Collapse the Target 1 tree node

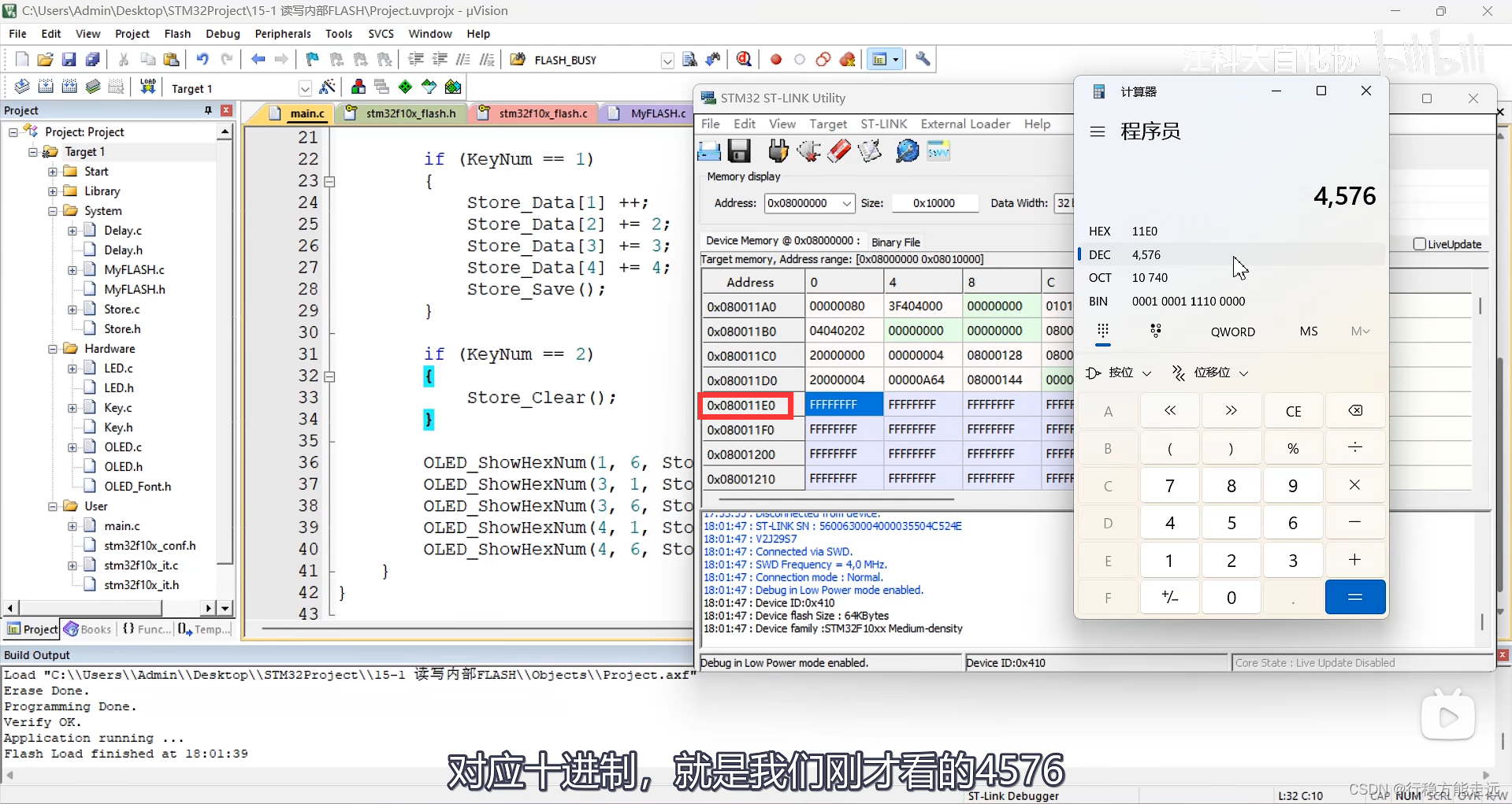(33, 152)
